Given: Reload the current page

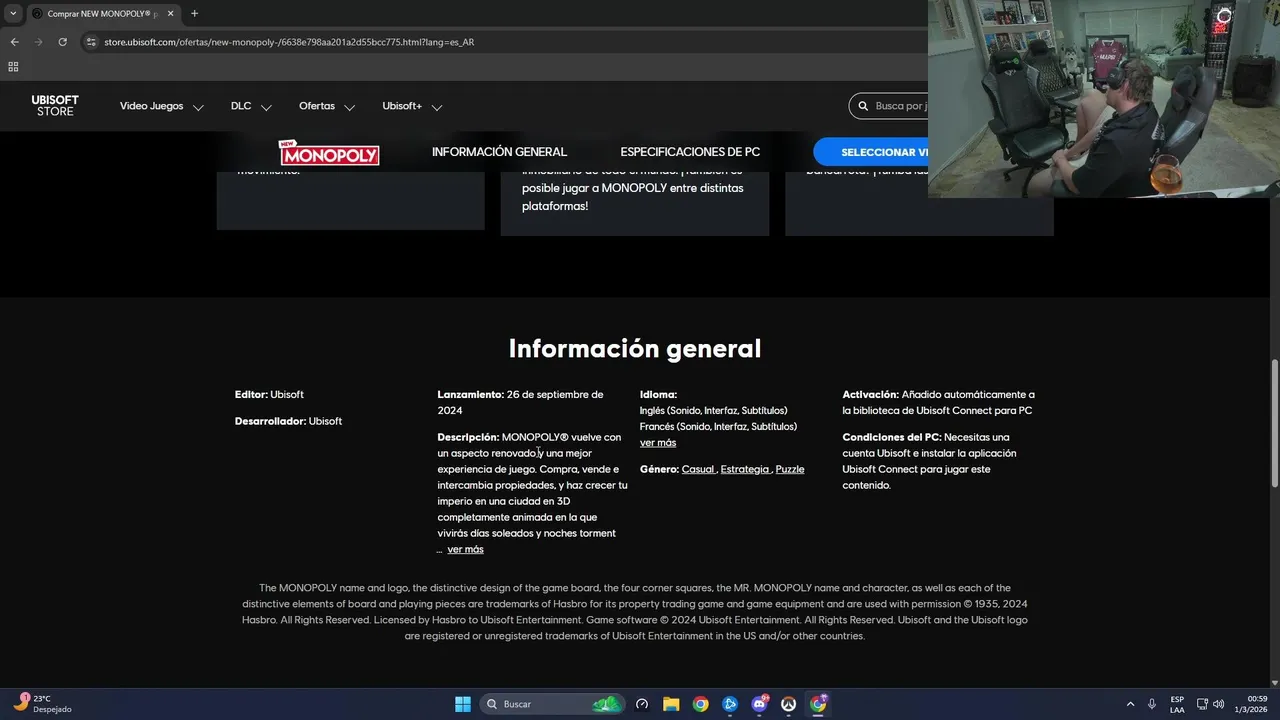Looking at the screenshot, I should [62, 42].
